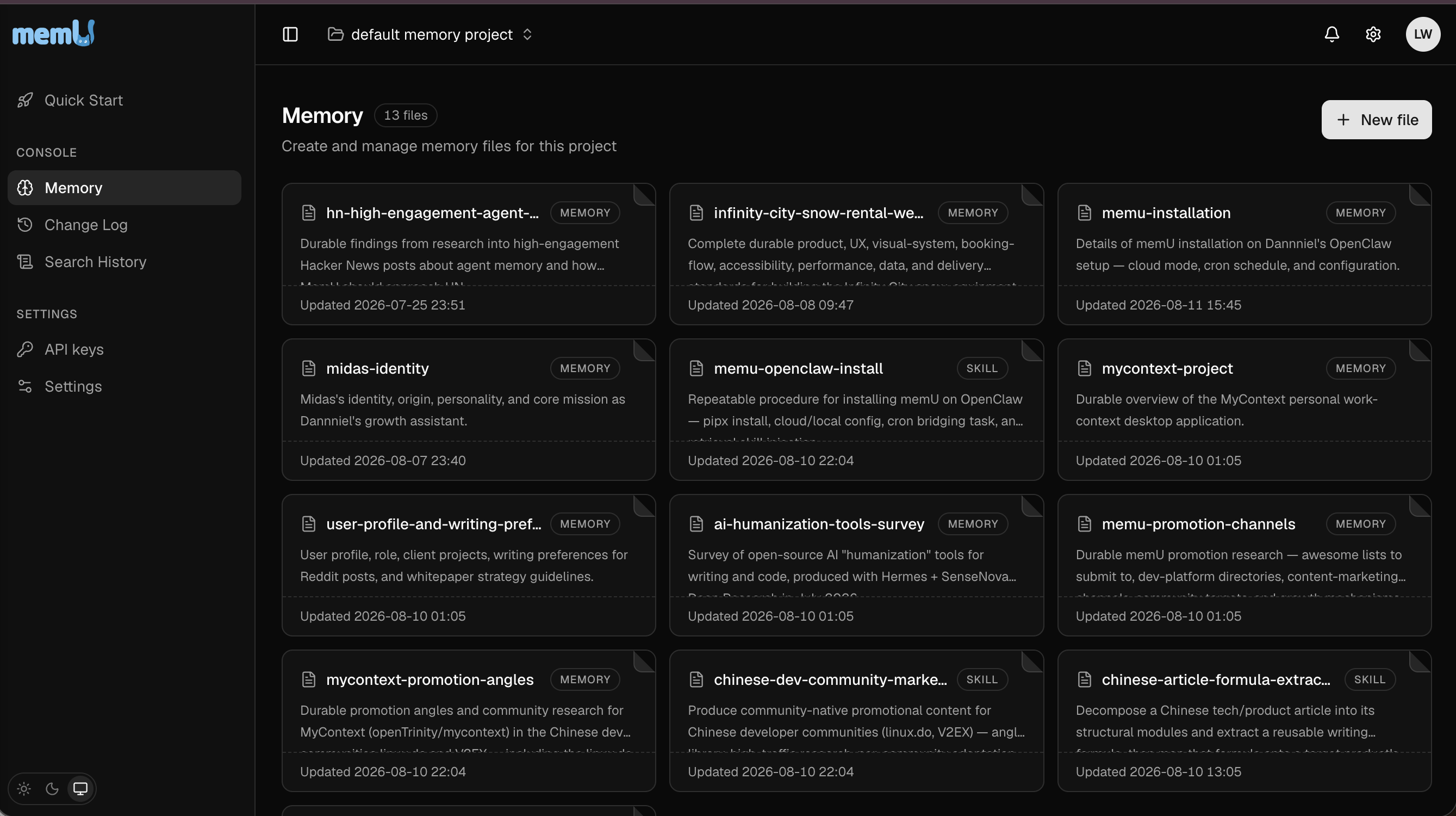The image size is (1456, 816).
Task: Open memu-promotion-channels file
Action: (x=1244, y=565)
